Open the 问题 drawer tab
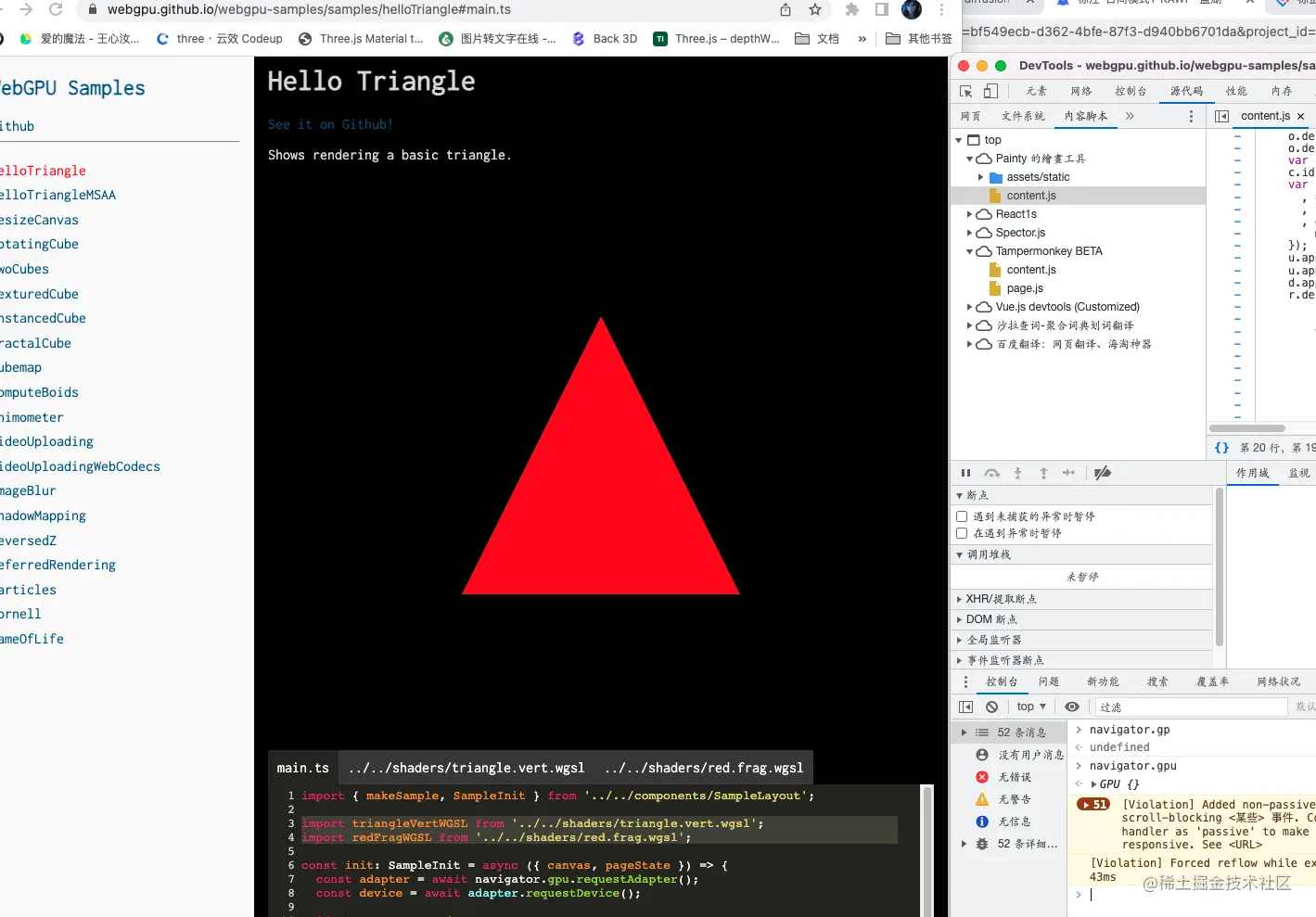1316x917 pixels. point(1049,681)
